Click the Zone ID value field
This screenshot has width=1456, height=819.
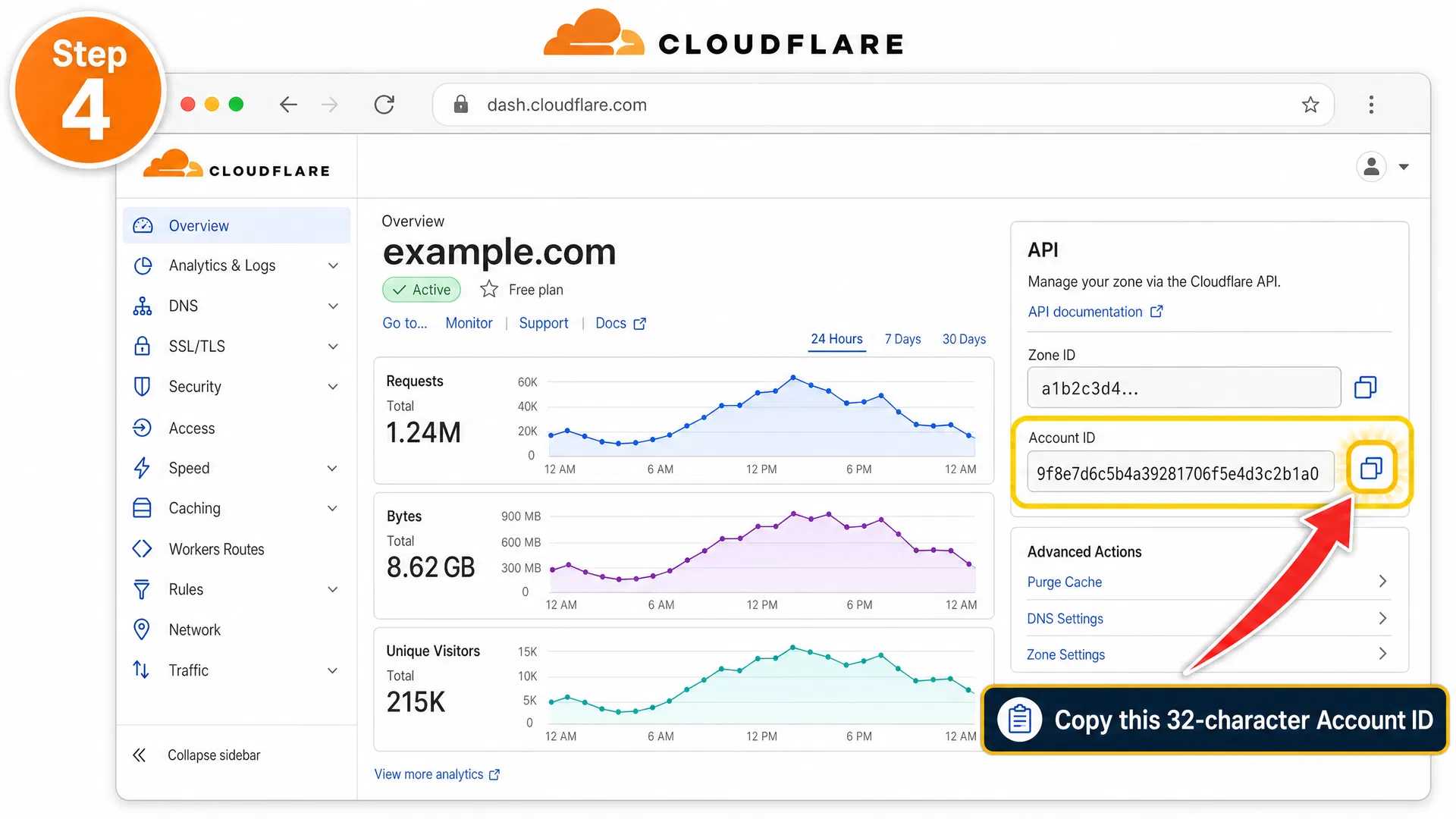pyautogui.click(x=1184, y=388)
